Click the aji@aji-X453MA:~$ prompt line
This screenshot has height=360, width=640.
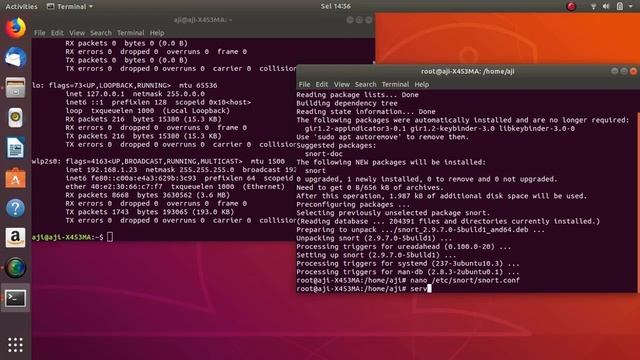(x=73, y=237)
